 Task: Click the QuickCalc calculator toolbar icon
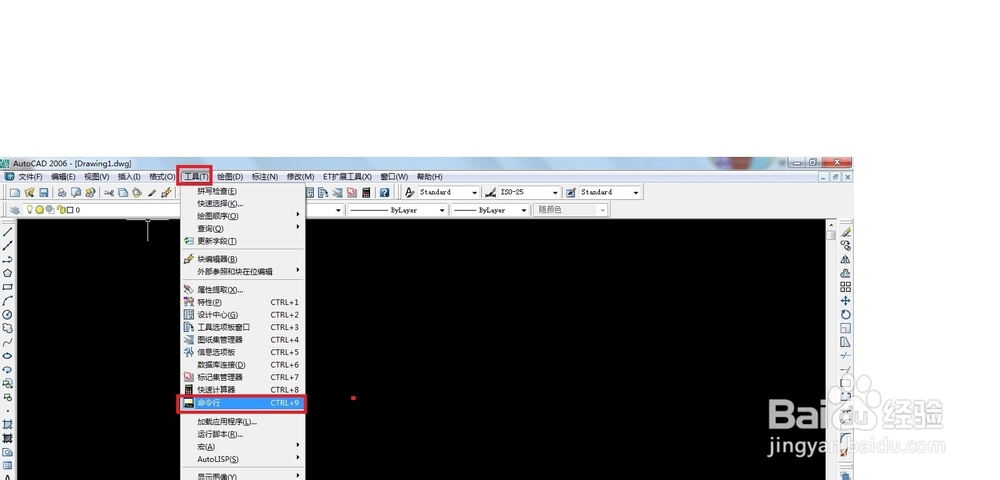[367, 193]
